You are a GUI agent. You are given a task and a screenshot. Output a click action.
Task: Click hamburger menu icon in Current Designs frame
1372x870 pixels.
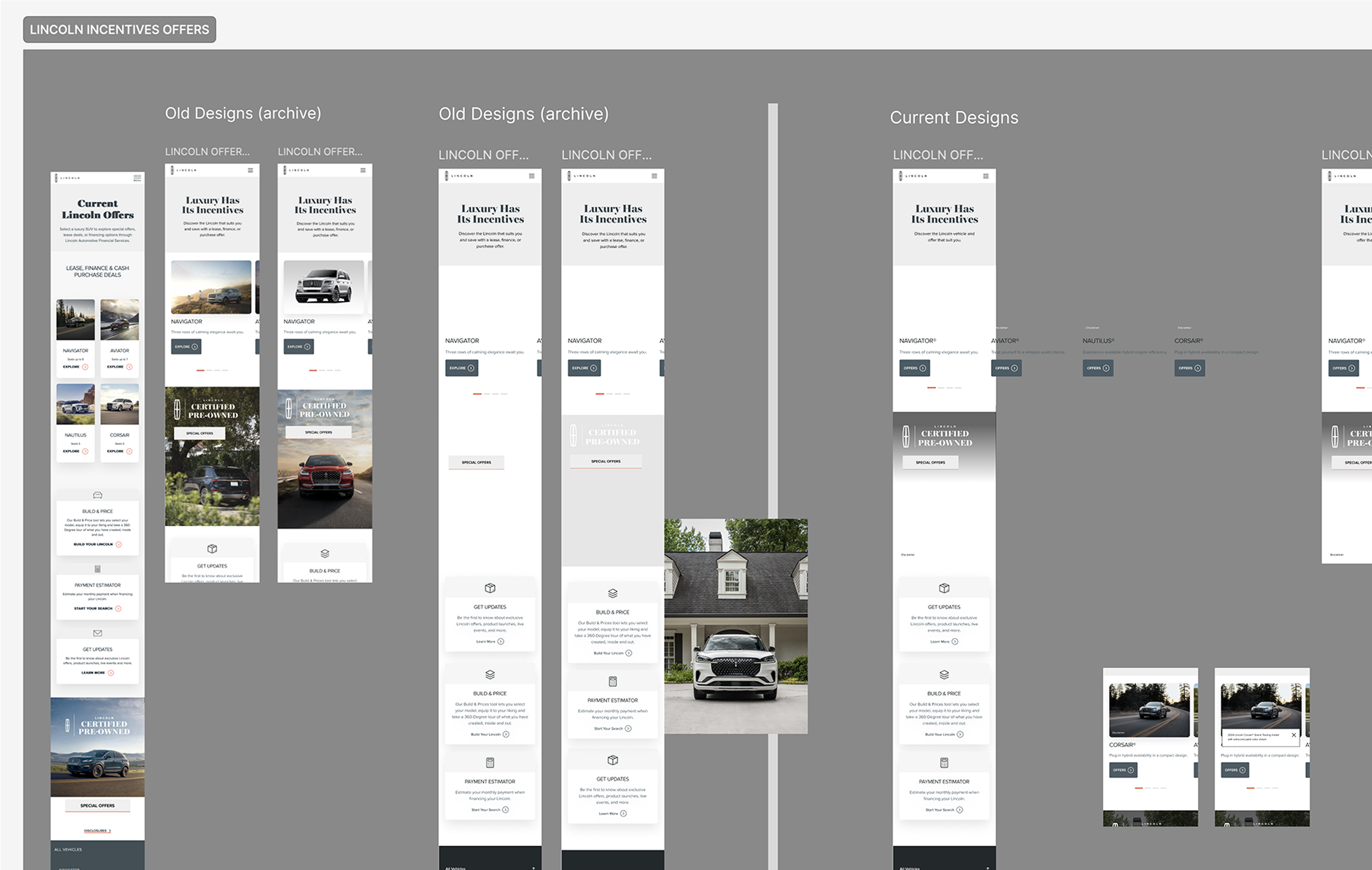tap(986, 176)
